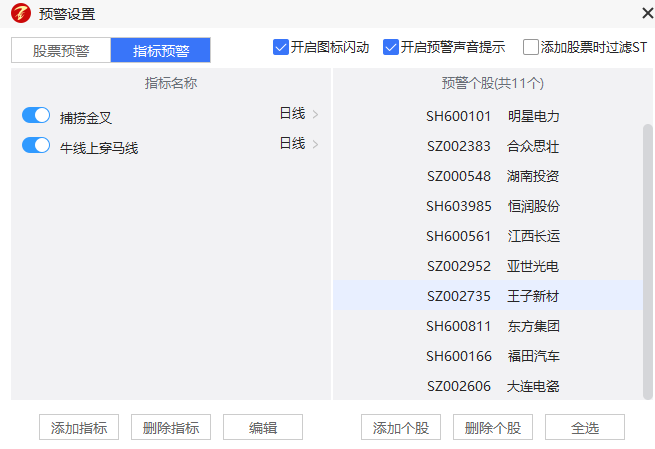The width and height of the screenshot is (655, 449).
Task: Select stock SZ000548 湖南投资
Action: click(488, 176)
